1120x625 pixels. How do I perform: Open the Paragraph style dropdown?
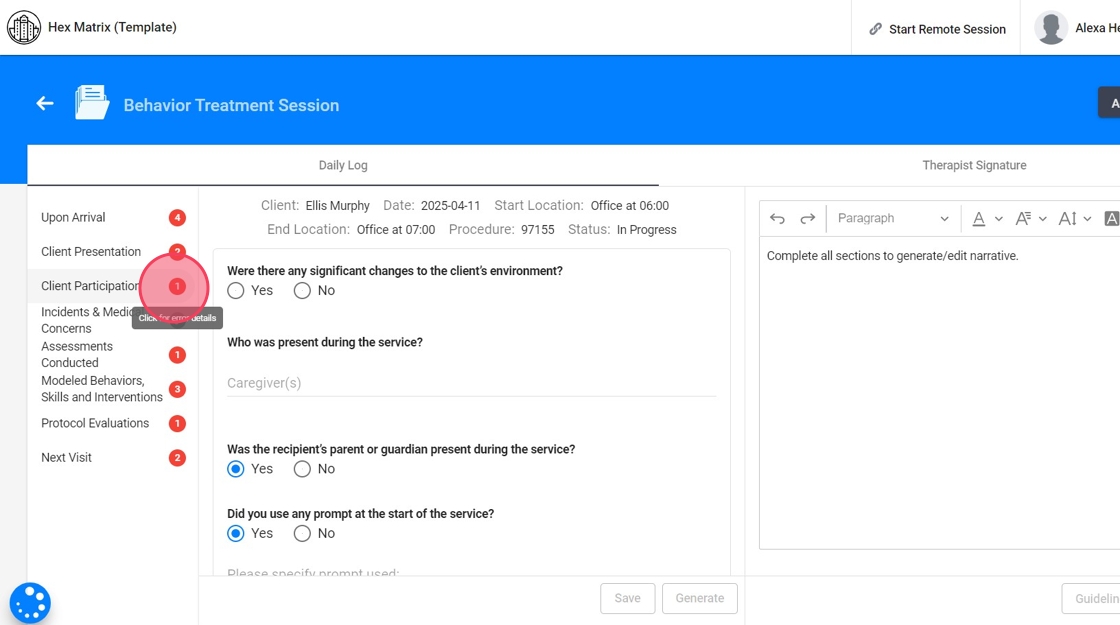(x=892, y=219)
